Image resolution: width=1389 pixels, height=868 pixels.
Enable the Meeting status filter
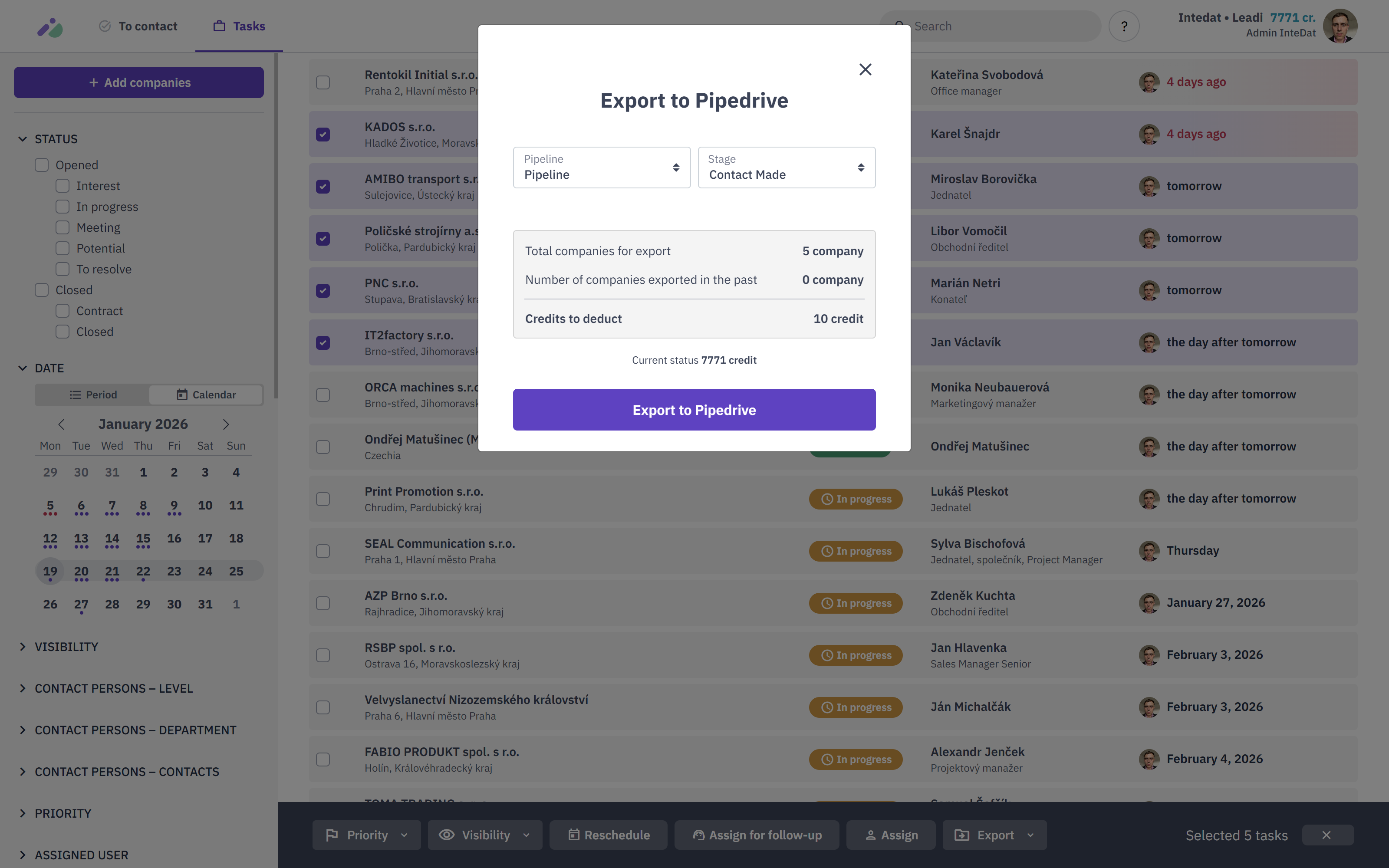pyautogui.click(x=63, y=228)
